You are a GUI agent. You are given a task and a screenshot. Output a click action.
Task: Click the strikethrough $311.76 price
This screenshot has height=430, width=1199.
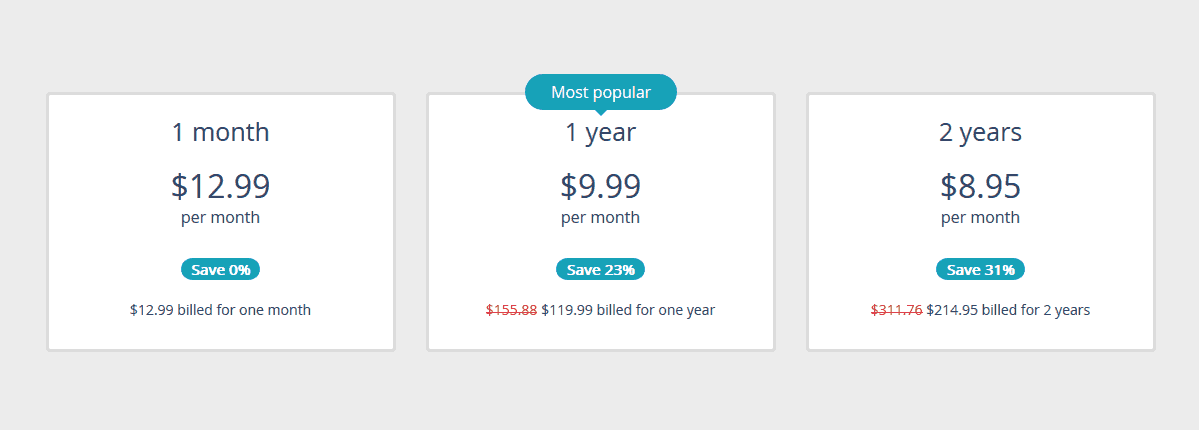897,310
